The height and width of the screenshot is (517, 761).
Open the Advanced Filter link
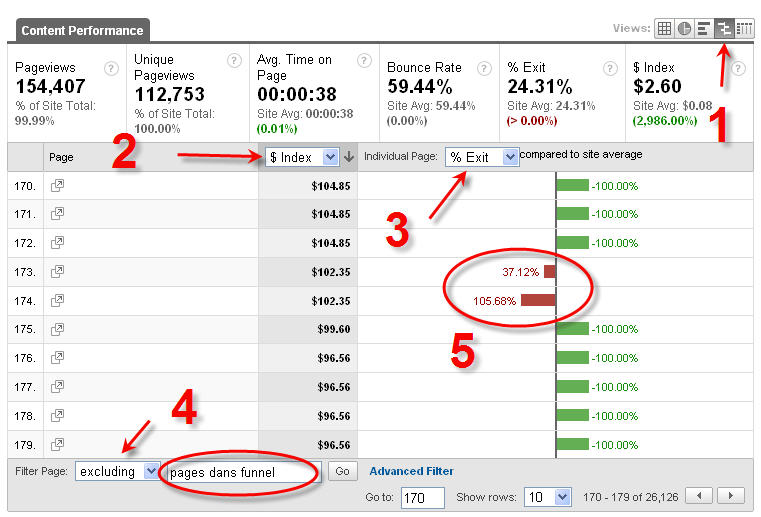[x=411, y=471]
